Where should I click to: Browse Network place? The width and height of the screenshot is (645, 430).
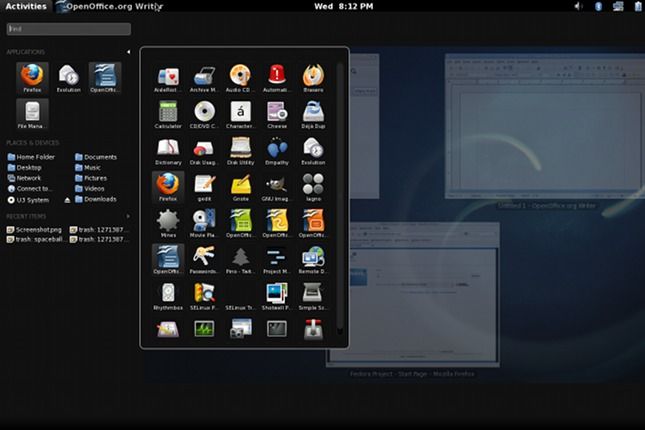pyautogui.click(x=24, y=178)
